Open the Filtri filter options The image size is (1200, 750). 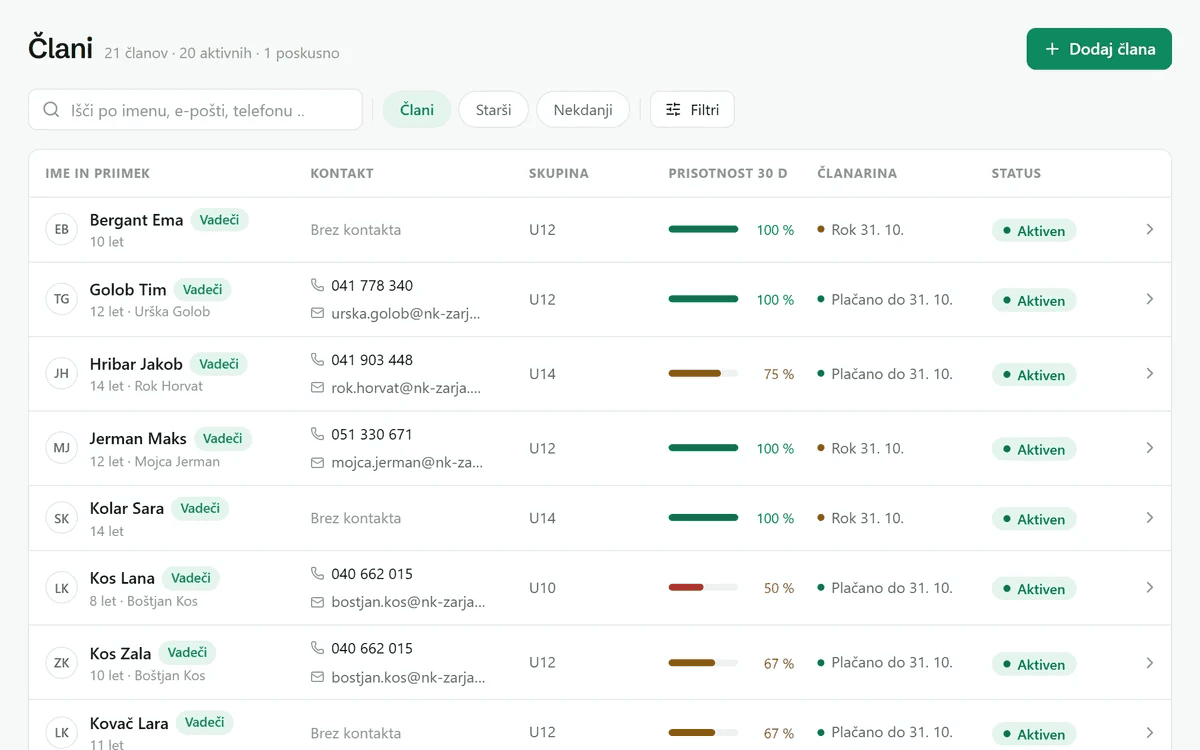pos(692,110)
